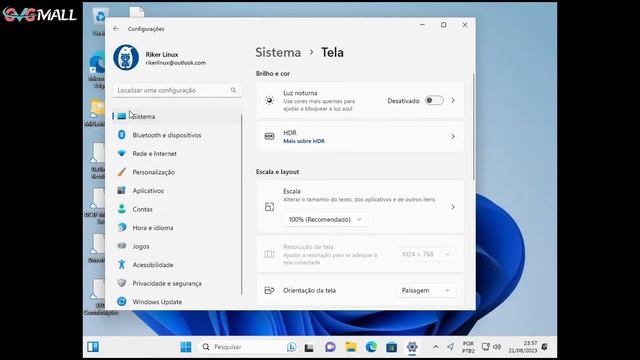The height and width of the screenshot is (360, 640).
Task: Click the Hora e idioma globe icon
Action: [122, 227]
